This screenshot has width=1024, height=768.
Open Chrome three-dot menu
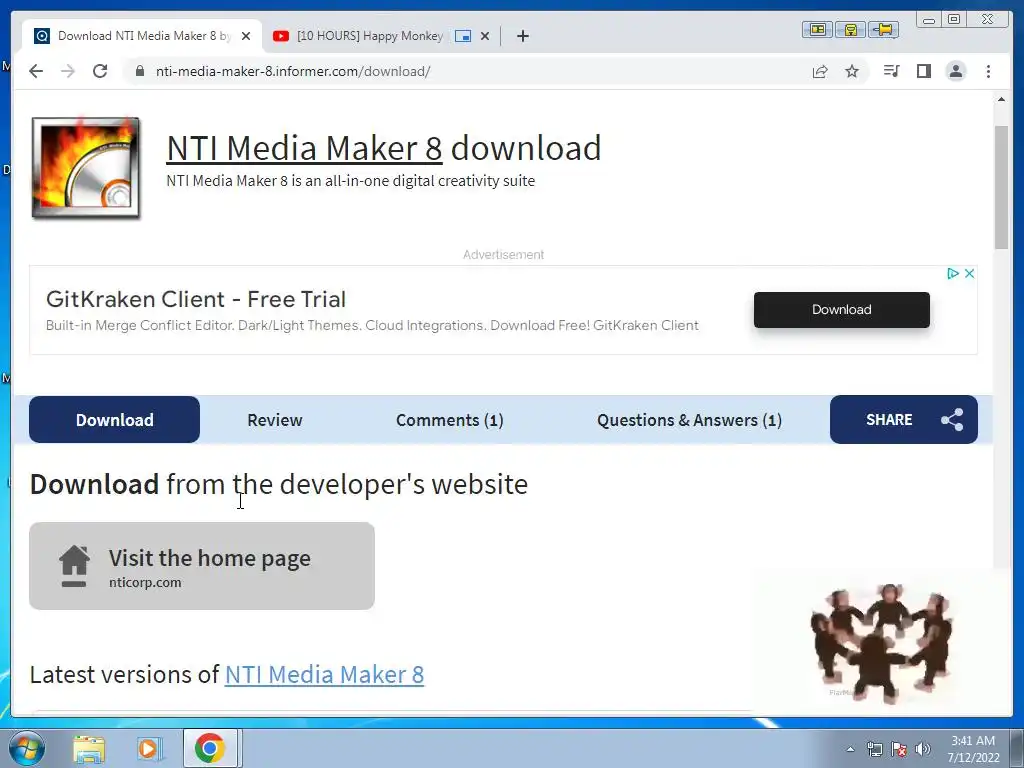coord(988,71)
